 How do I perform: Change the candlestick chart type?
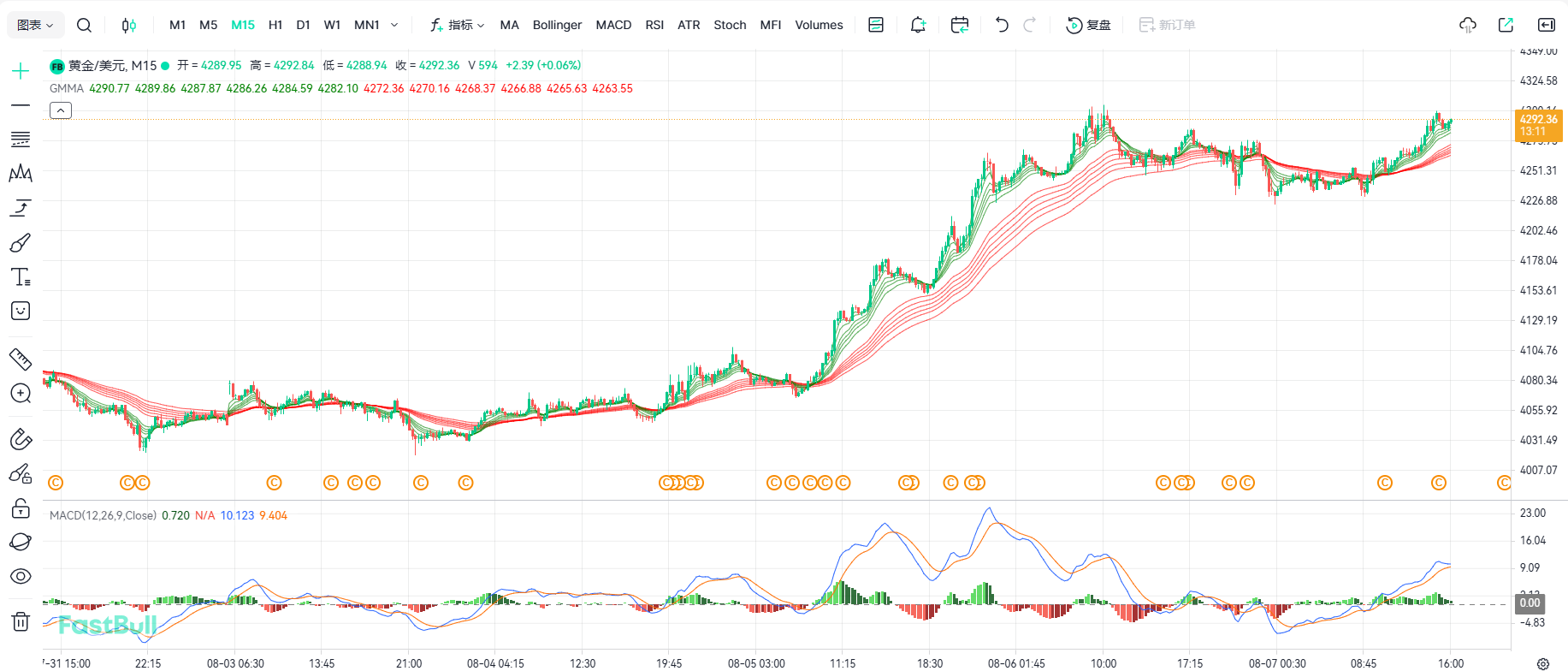pyautogui.click(x=128, y=25)
